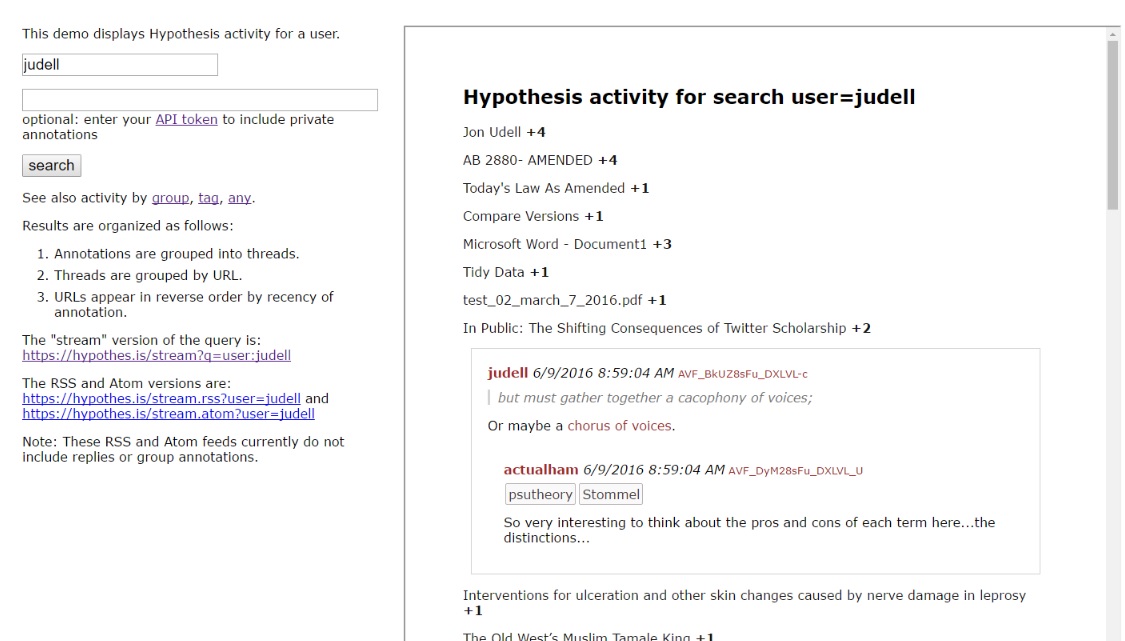Open the stream.atom?user=judell feed link
The width and height of the screenshot is (1125, 641).
tap(169, 413)
